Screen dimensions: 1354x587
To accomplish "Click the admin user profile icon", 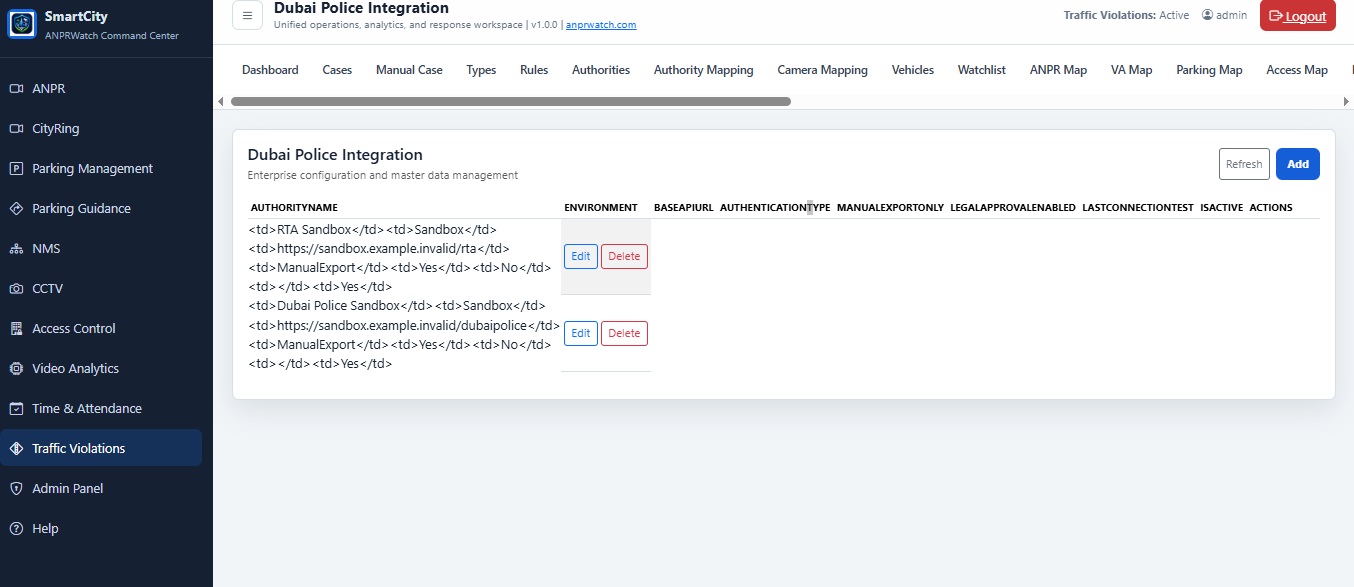I will 1207,15.
